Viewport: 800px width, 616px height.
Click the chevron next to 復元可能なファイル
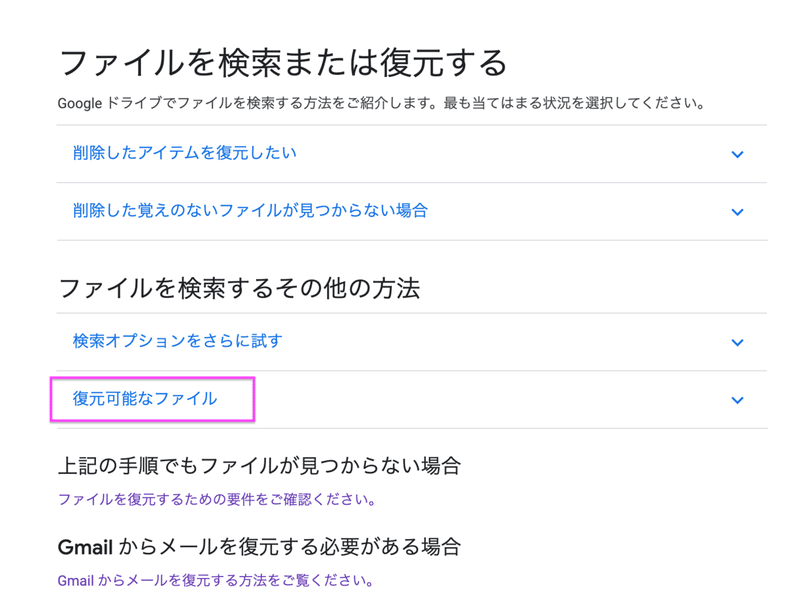[737, 398]
